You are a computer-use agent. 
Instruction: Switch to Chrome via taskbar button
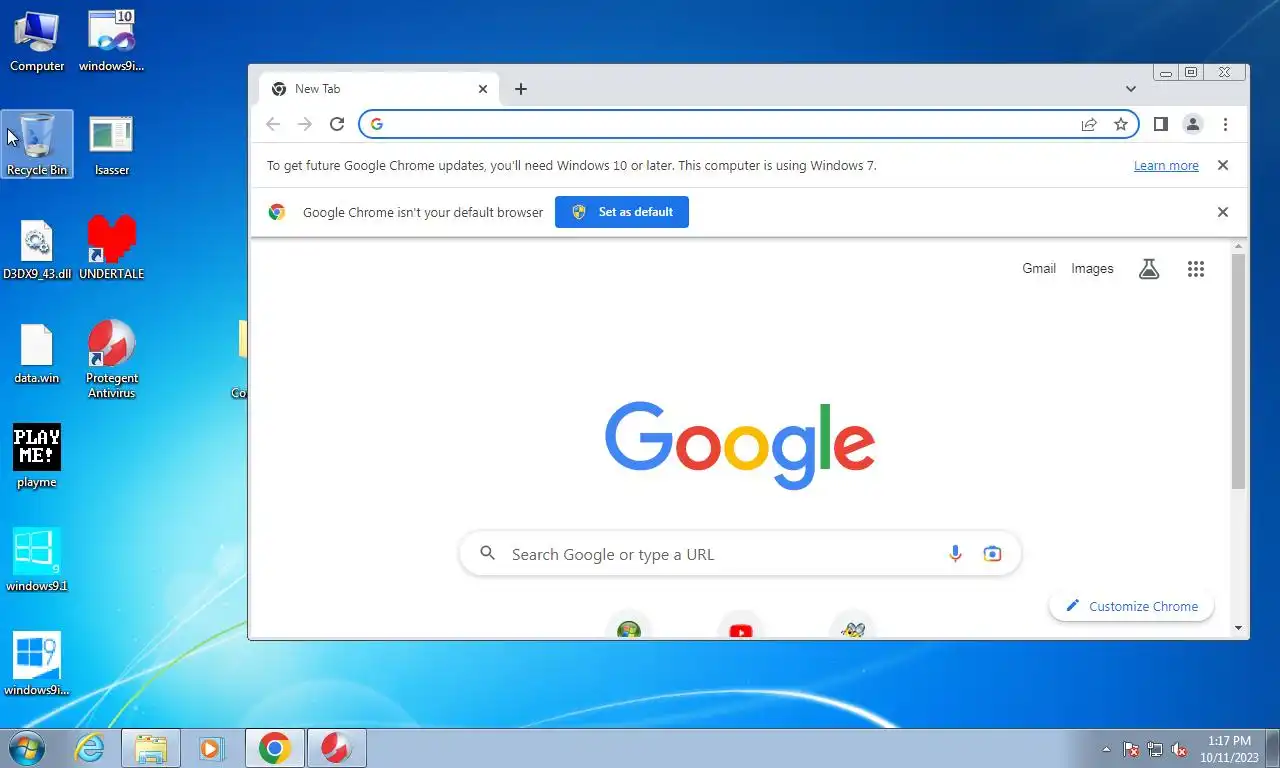point(274,748)
